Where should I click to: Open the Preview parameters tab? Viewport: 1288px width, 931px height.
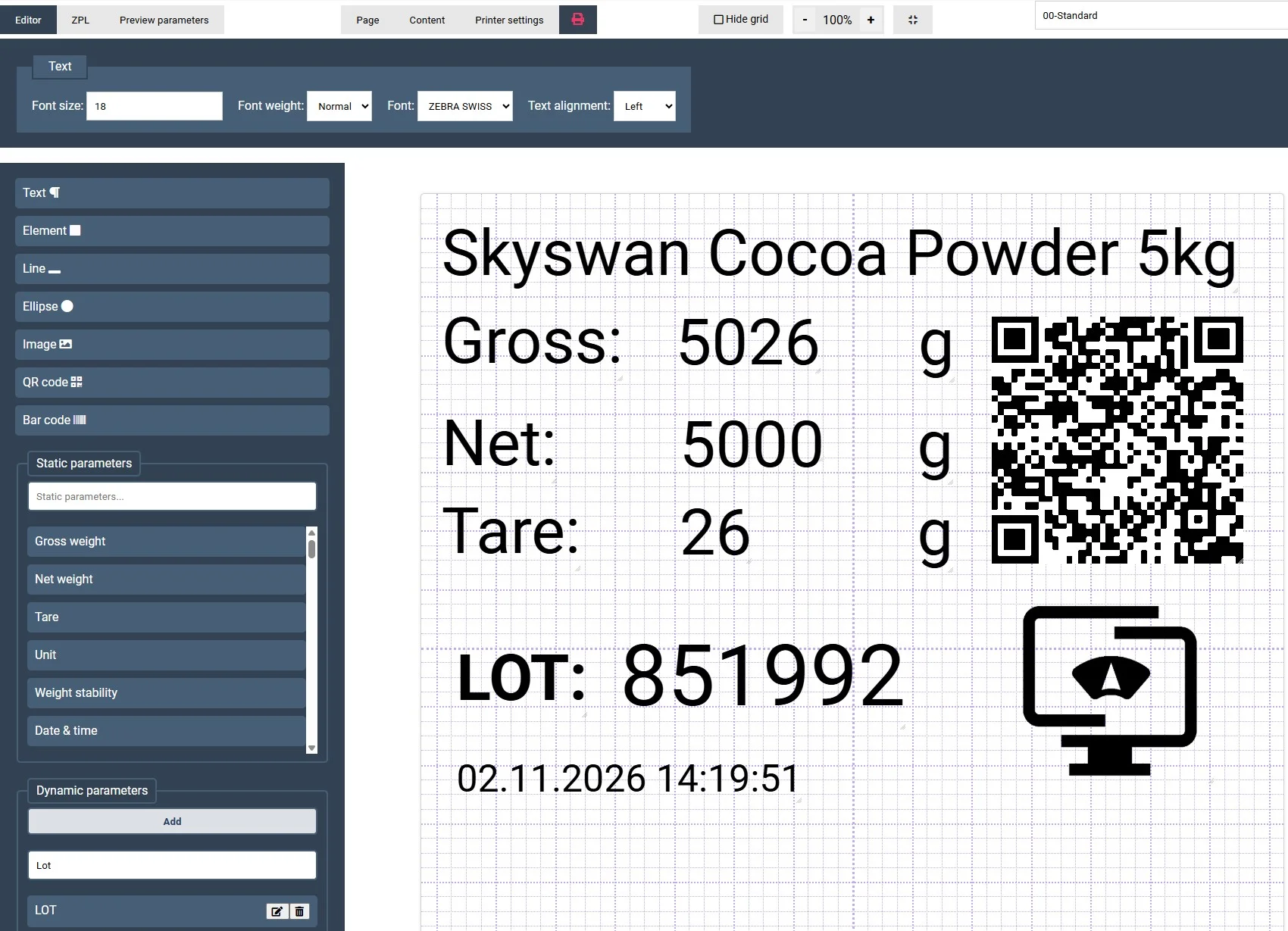click(x=164, y=20)
